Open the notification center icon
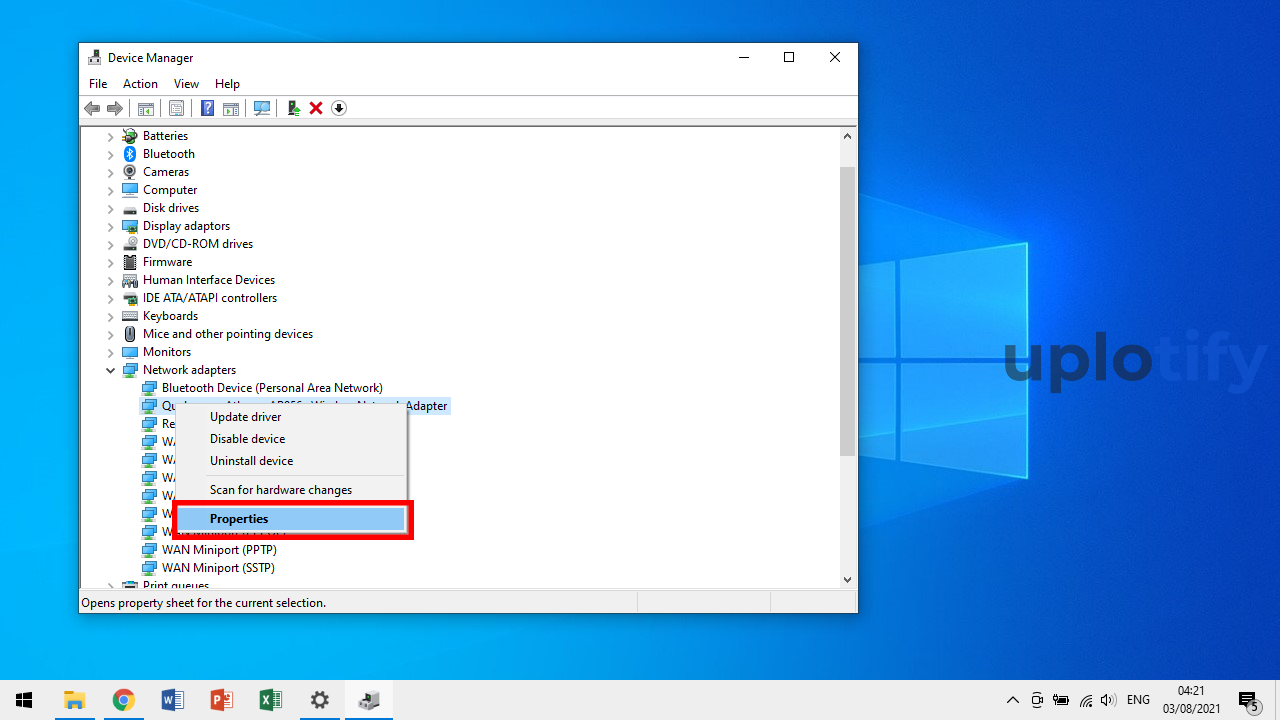1280x720 pixels. click(x=1248, y=700)
